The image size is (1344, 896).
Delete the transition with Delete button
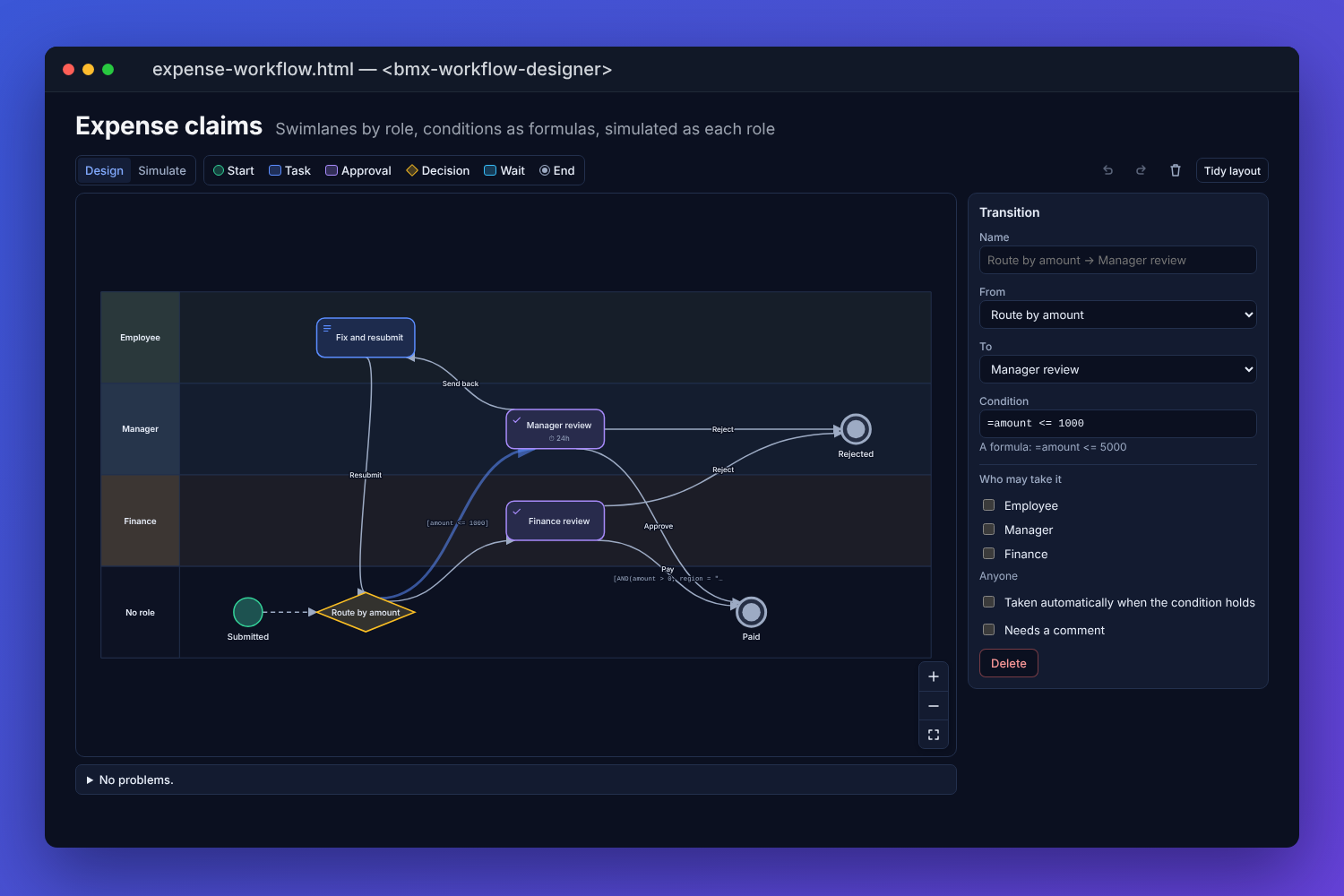(1009, 663)
